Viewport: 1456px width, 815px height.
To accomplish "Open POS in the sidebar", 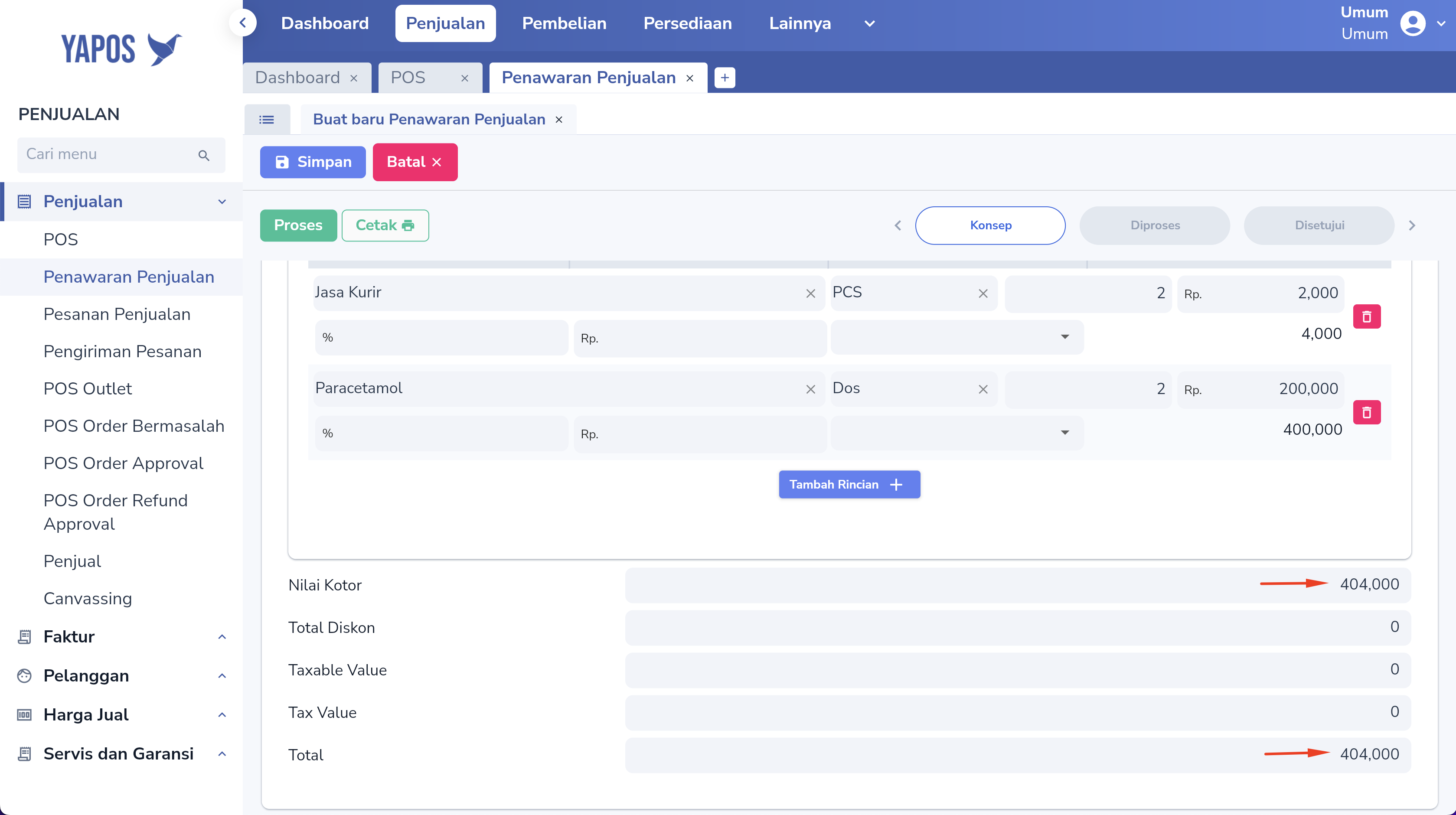I will pyautogui.click(x=60, y=240).
